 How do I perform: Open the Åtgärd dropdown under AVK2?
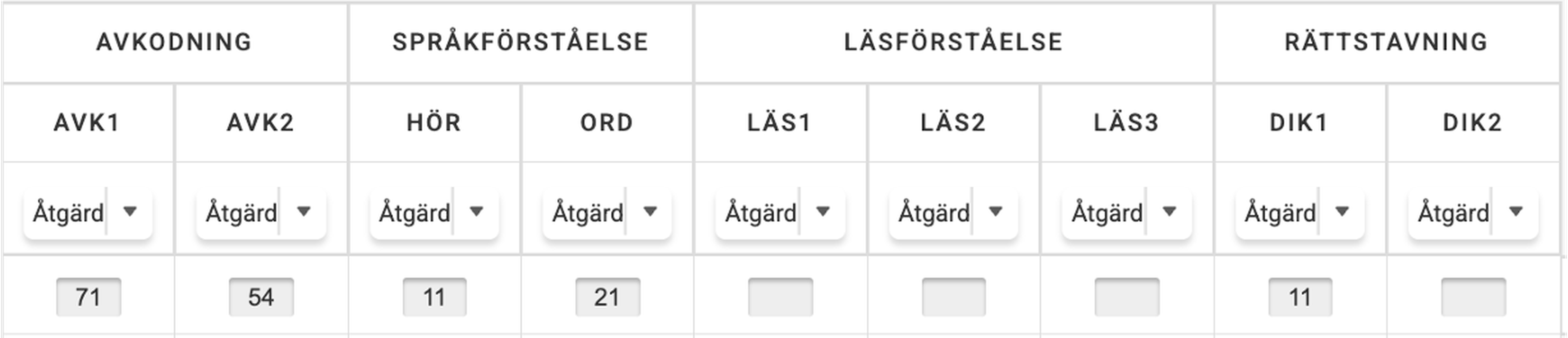pyautogui.click(x=261, y=212)
